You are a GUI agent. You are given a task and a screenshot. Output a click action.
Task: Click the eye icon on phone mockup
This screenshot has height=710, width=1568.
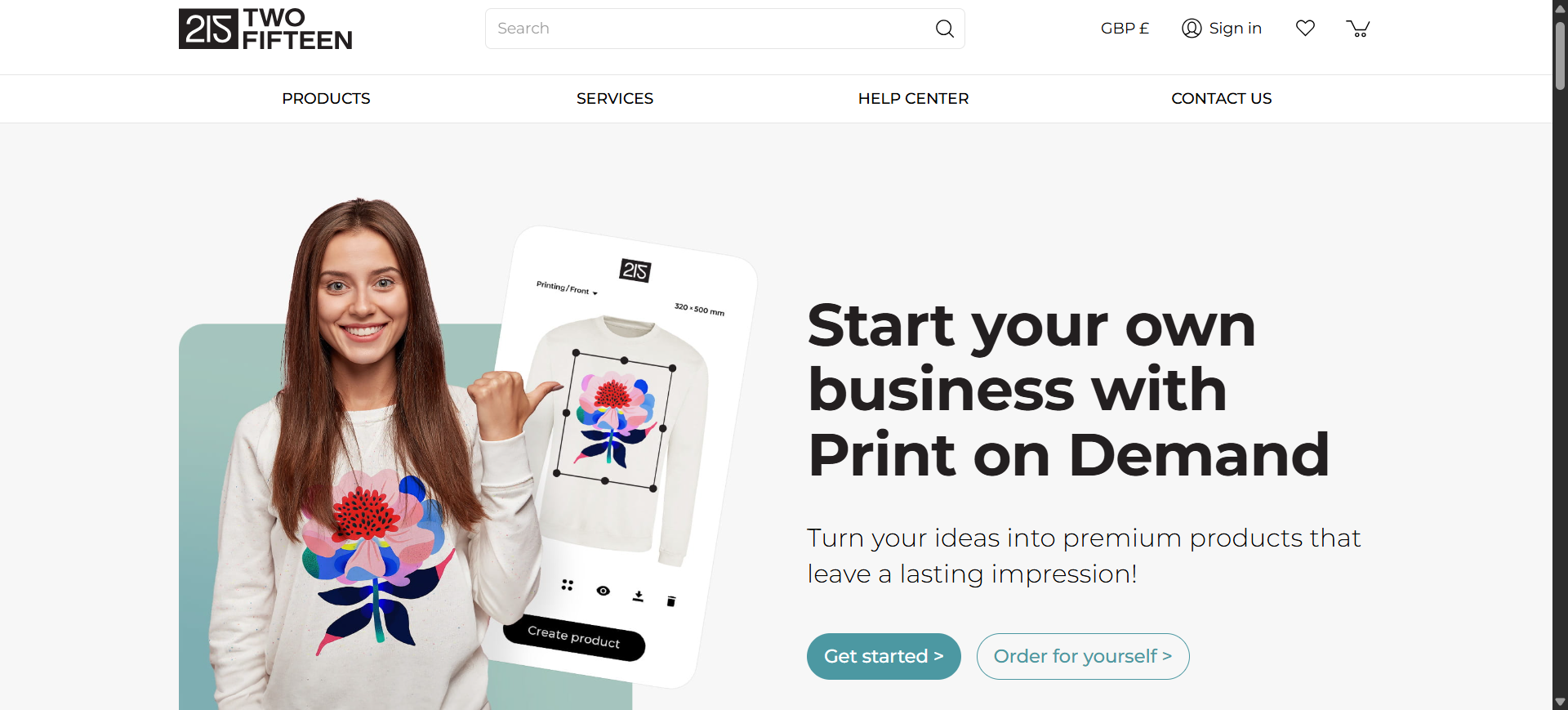(603, 591)
